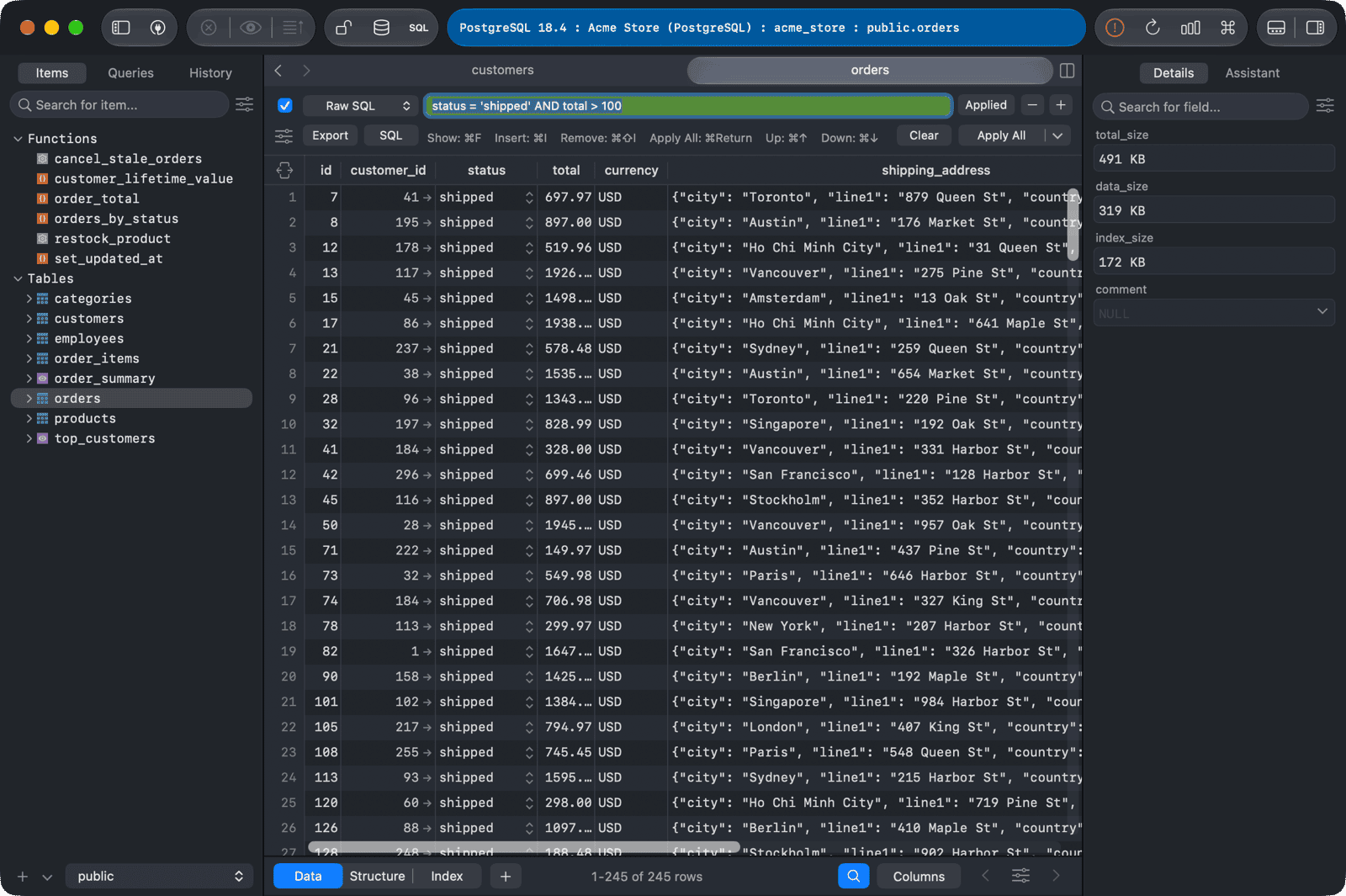1346x896 pixels.
Task: Click the split pane icon beside orders tab
Action: [x=1067, y=71]
